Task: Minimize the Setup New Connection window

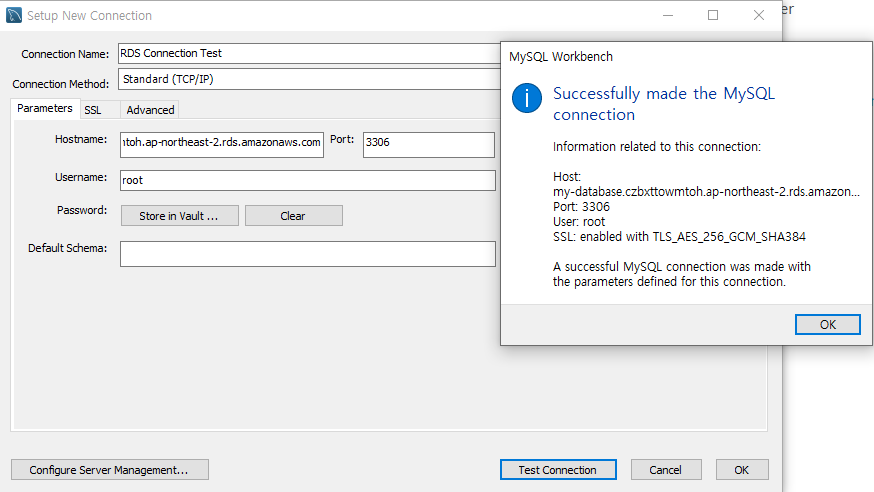Action: (x=668, y=15)
